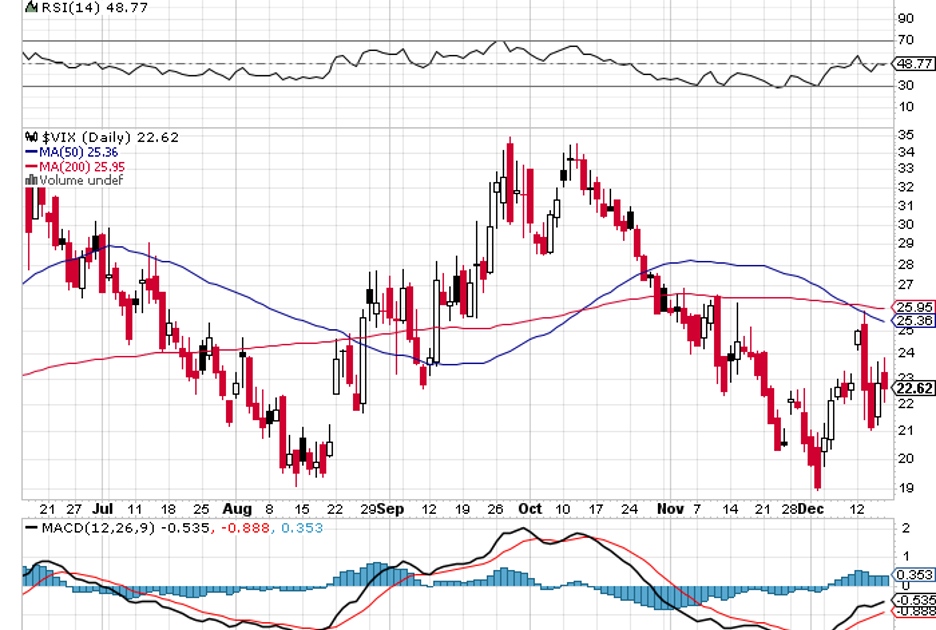
Task: Click the Oct label on the date axis
Action: (x=529, y=508)
